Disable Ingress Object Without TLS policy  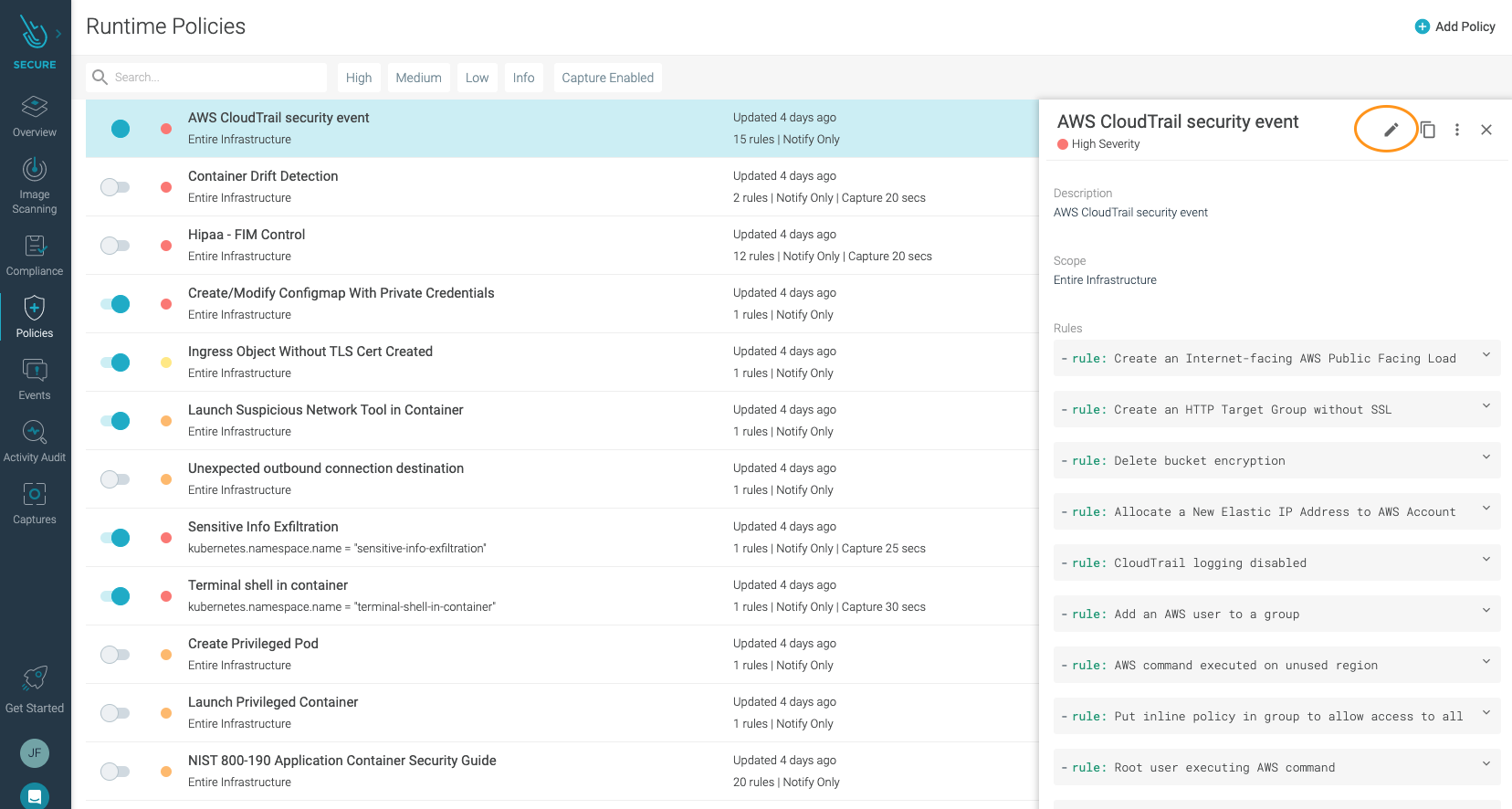pyautogui.click(x=115, y=362)
